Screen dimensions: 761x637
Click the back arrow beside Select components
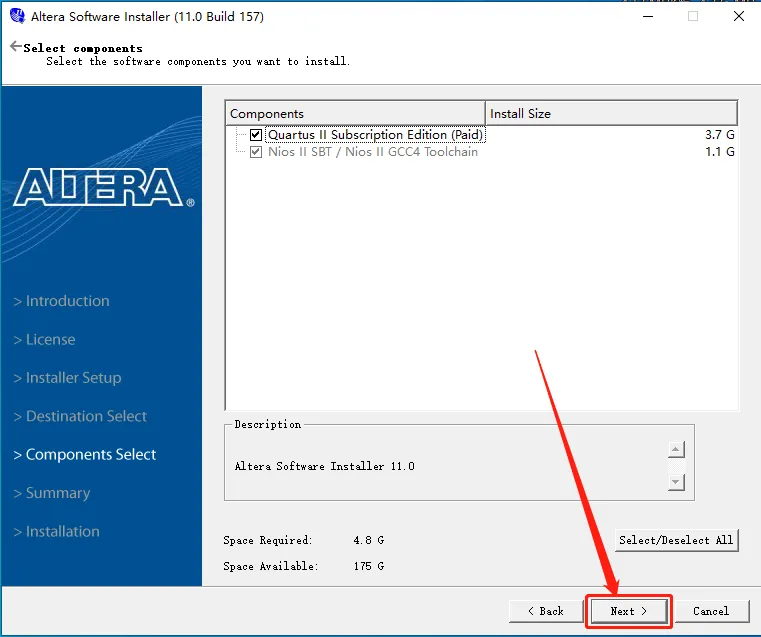point(16,46)
